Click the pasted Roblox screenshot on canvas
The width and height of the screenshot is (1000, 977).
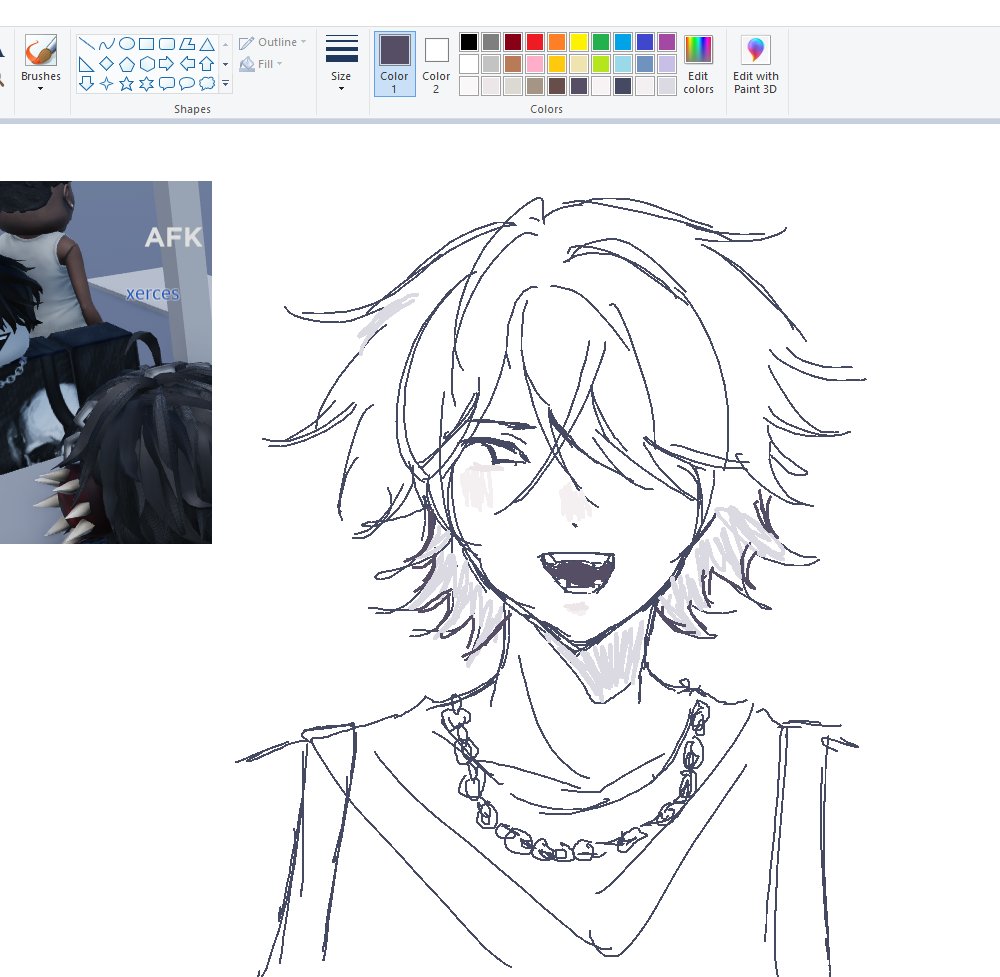(x=105, y=360)
